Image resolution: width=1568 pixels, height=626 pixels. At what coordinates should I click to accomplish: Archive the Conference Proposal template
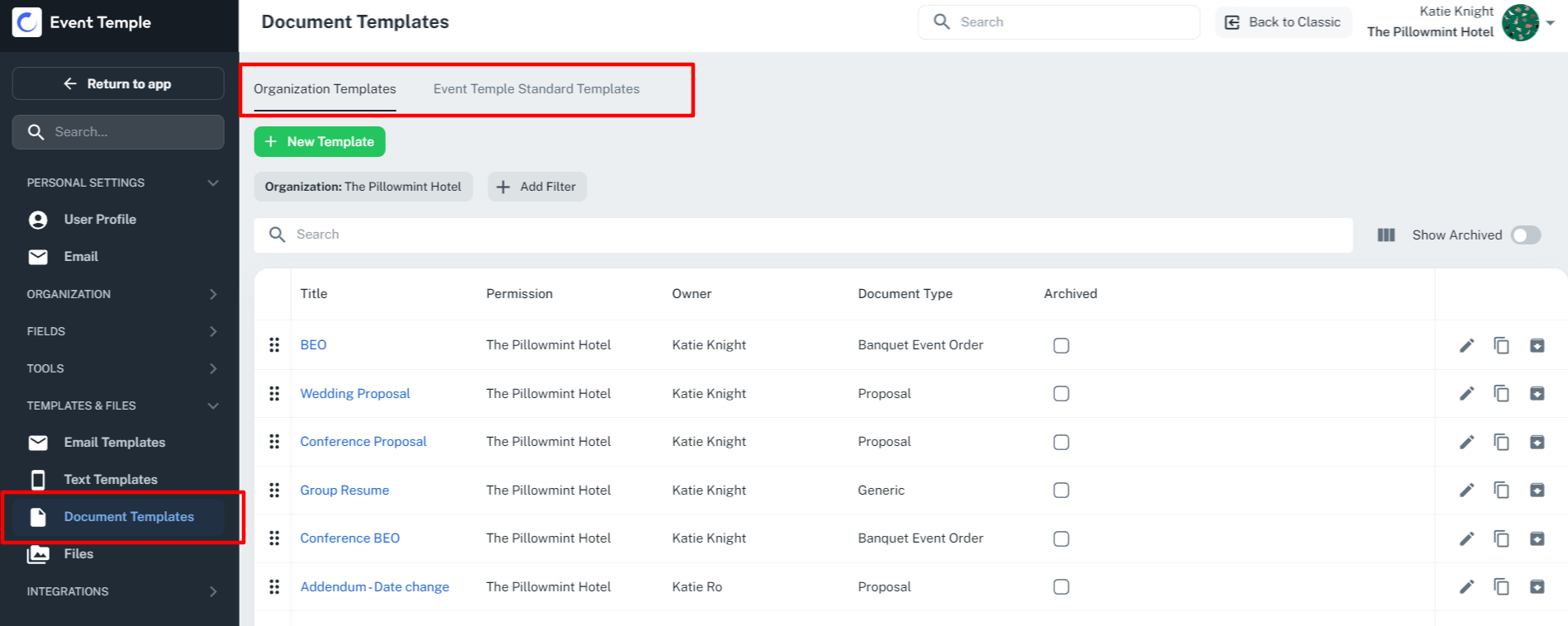pos(1537,442)
